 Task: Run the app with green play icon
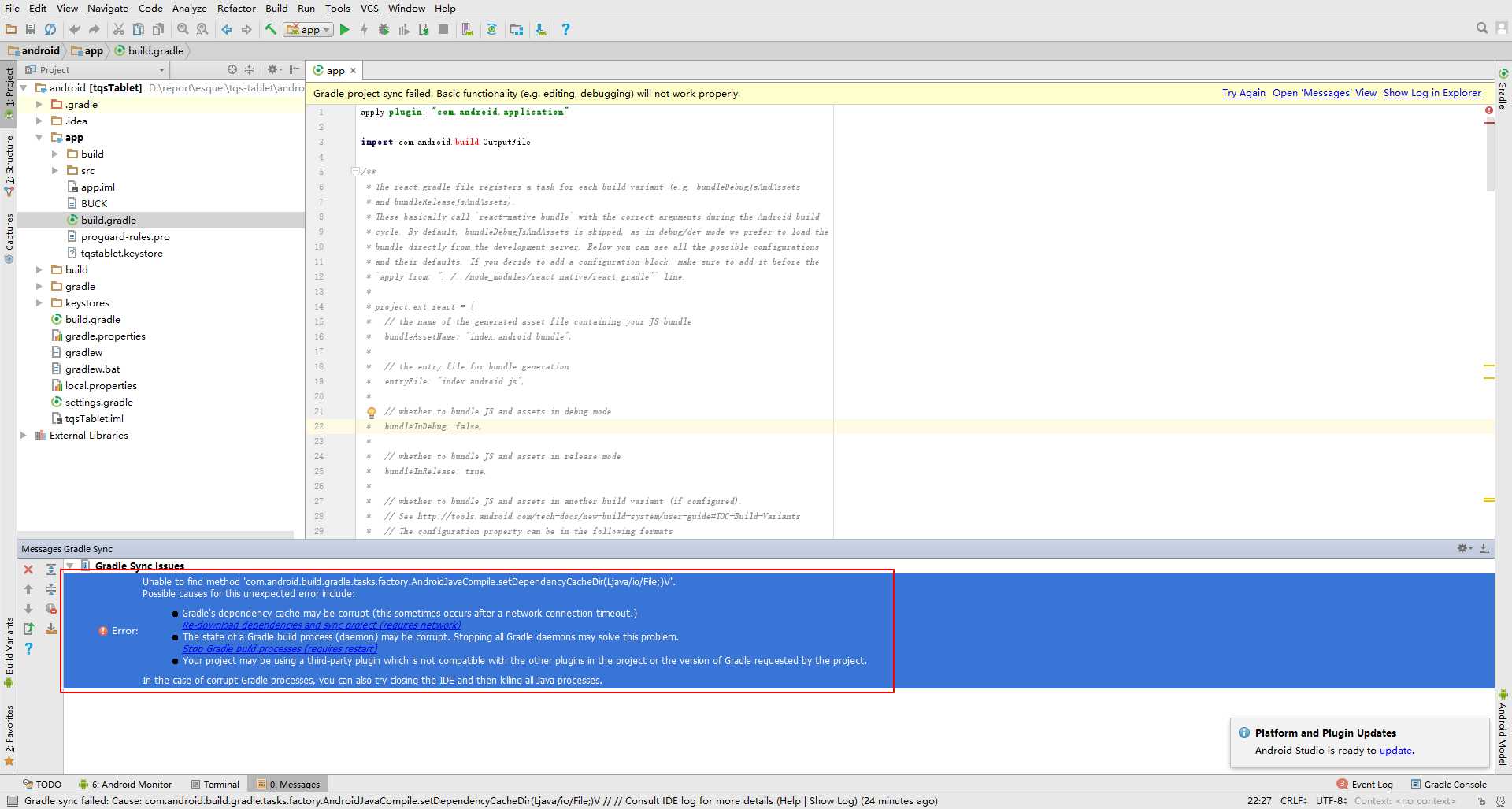coord(344,29)
